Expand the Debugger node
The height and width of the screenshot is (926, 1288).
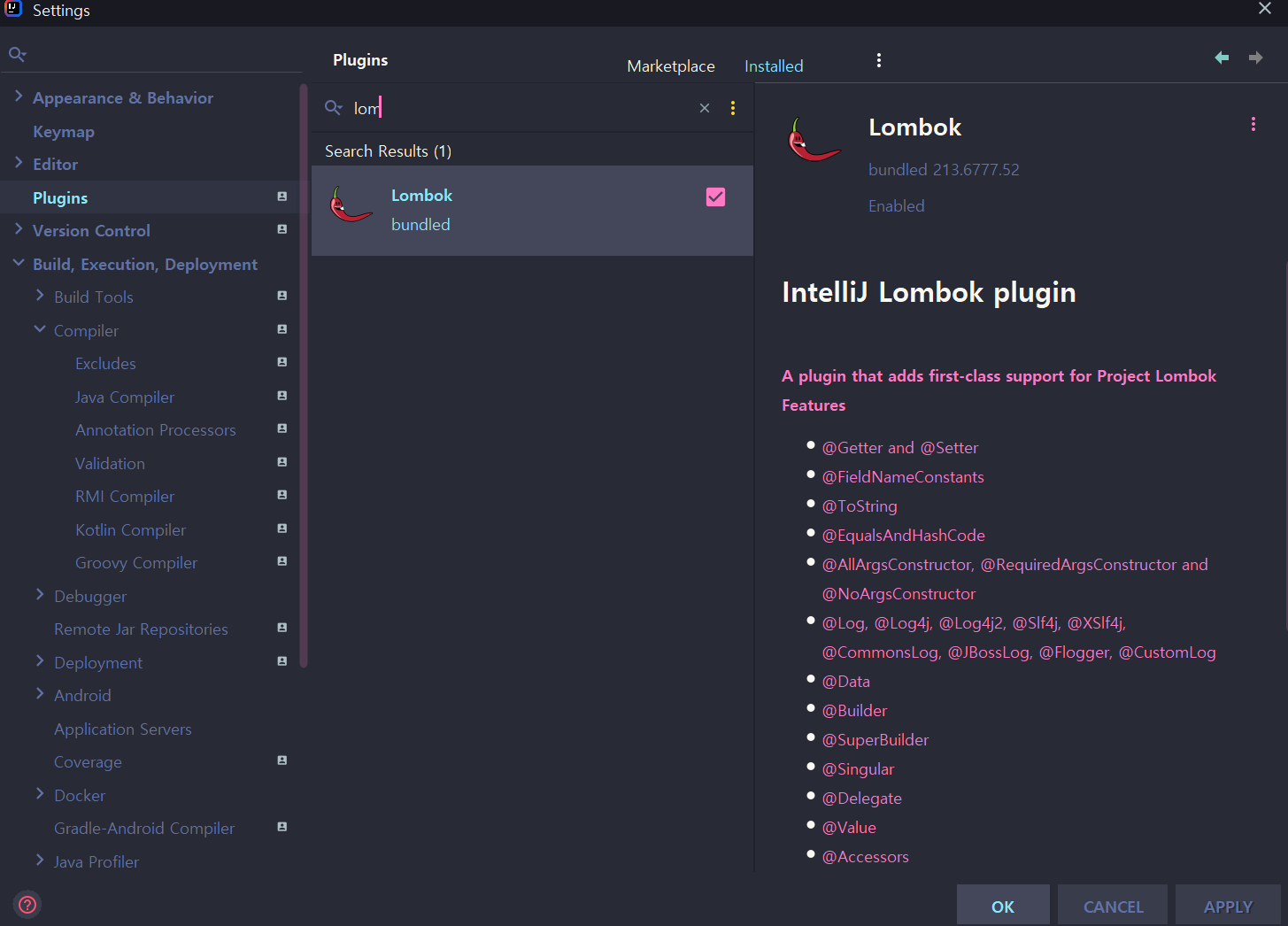pyautogui.click(x=40, y=594)
